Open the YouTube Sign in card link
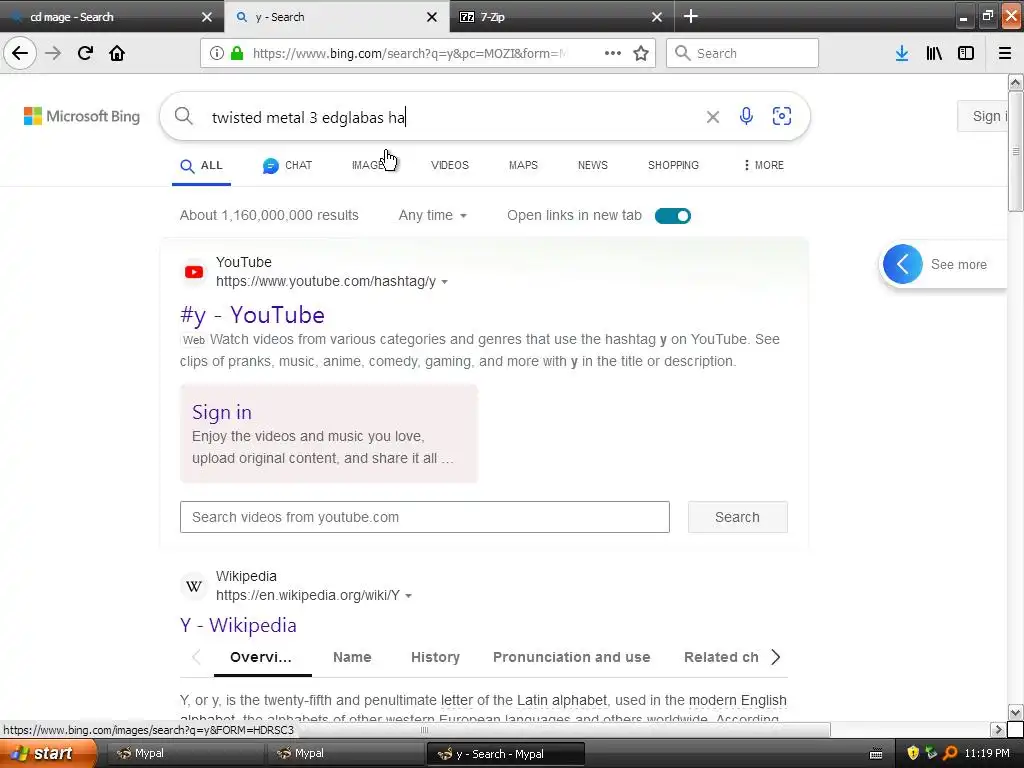1024x768 pixels. 222,412
